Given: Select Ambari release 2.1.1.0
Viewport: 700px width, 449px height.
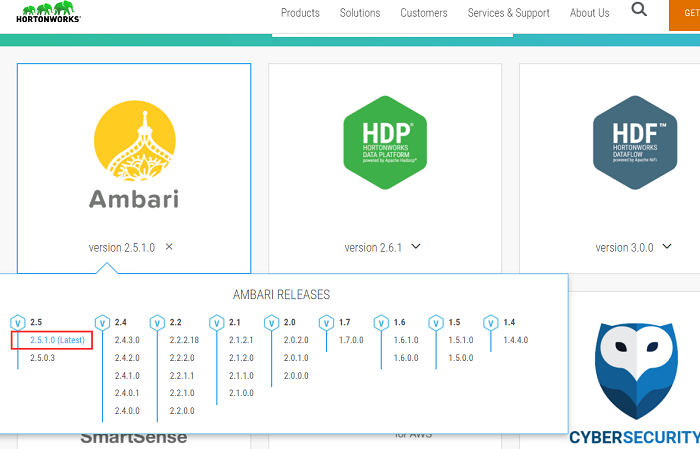Looking at the screenshot, I should tap(241, 376).
